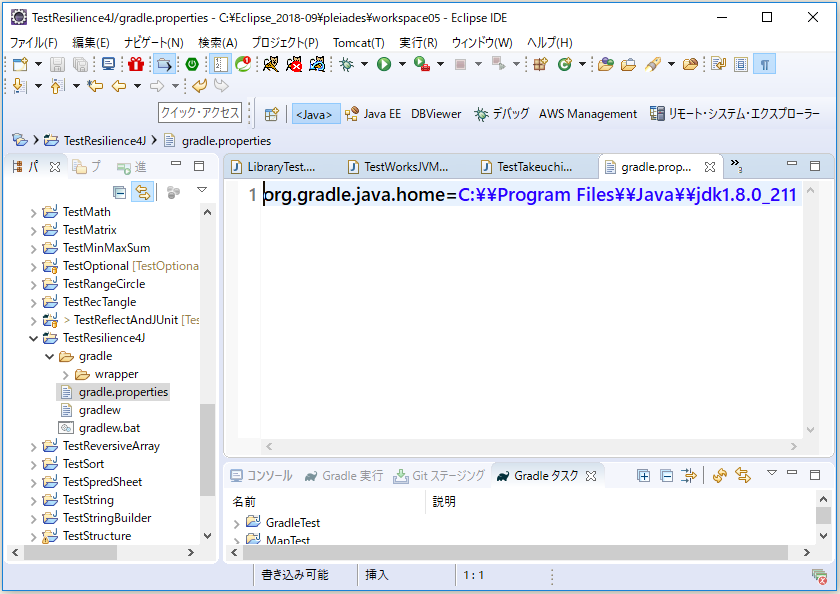Switch to the DBViewer perspective
The image size is (840, 594).
[436, 114]
